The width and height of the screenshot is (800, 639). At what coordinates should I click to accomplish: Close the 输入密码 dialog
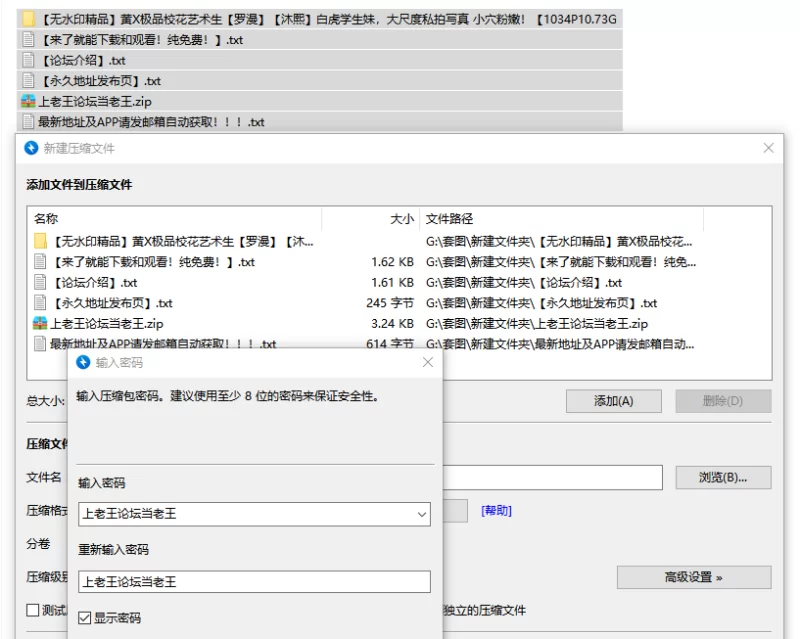coord(428,362)
